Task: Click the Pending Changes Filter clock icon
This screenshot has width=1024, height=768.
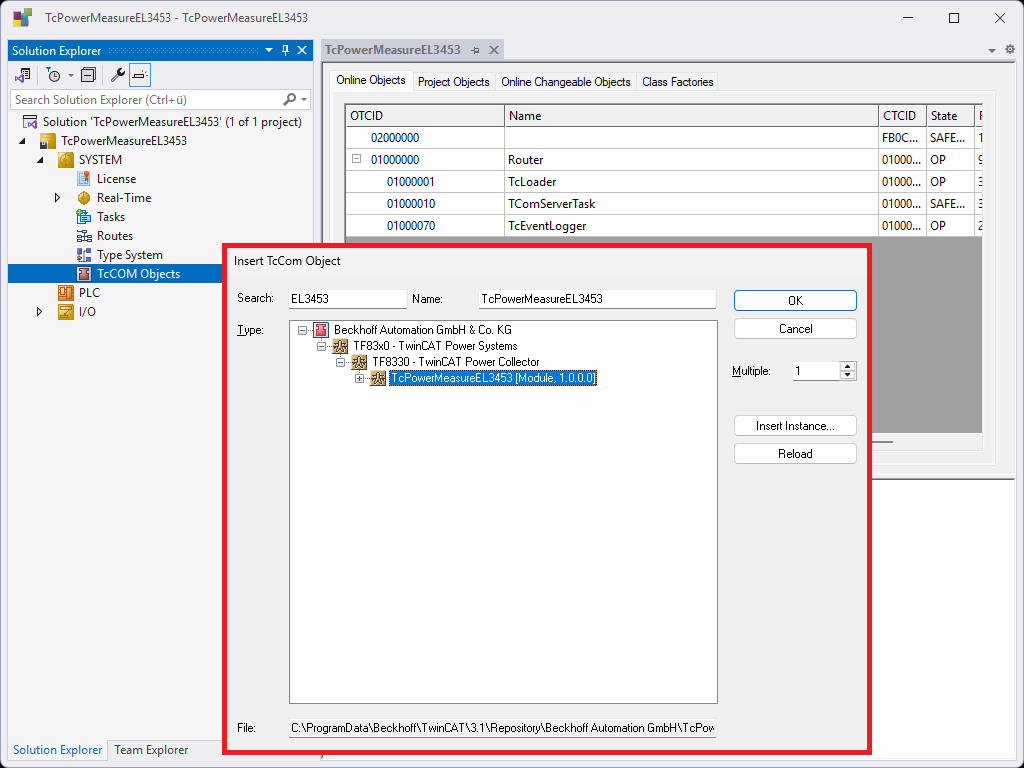Action: coord(54,75)
